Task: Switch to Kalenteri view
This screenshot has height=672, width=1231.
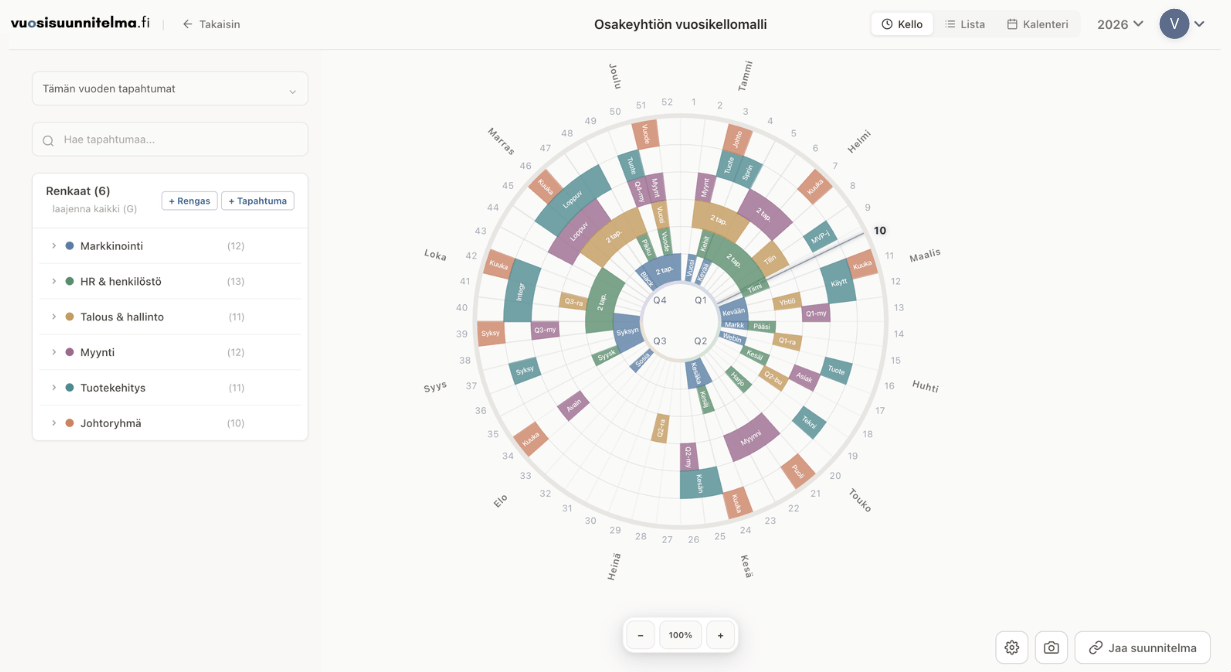Action: point(1037,24)
